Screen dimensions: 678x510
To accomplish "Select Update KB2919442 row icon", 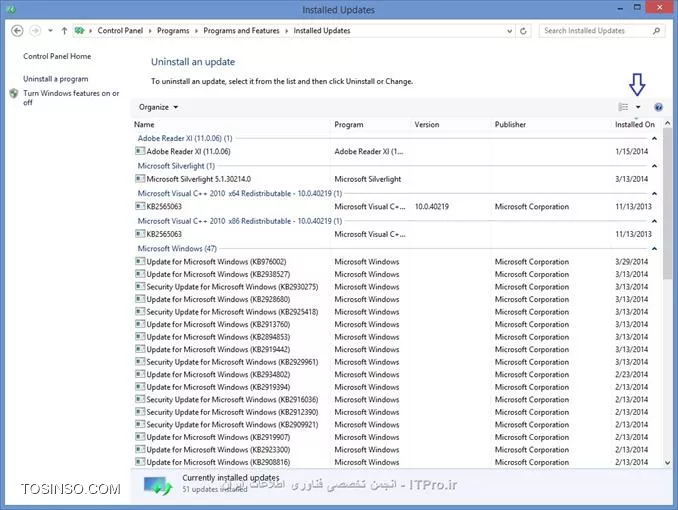I will (x=140, y=349).
